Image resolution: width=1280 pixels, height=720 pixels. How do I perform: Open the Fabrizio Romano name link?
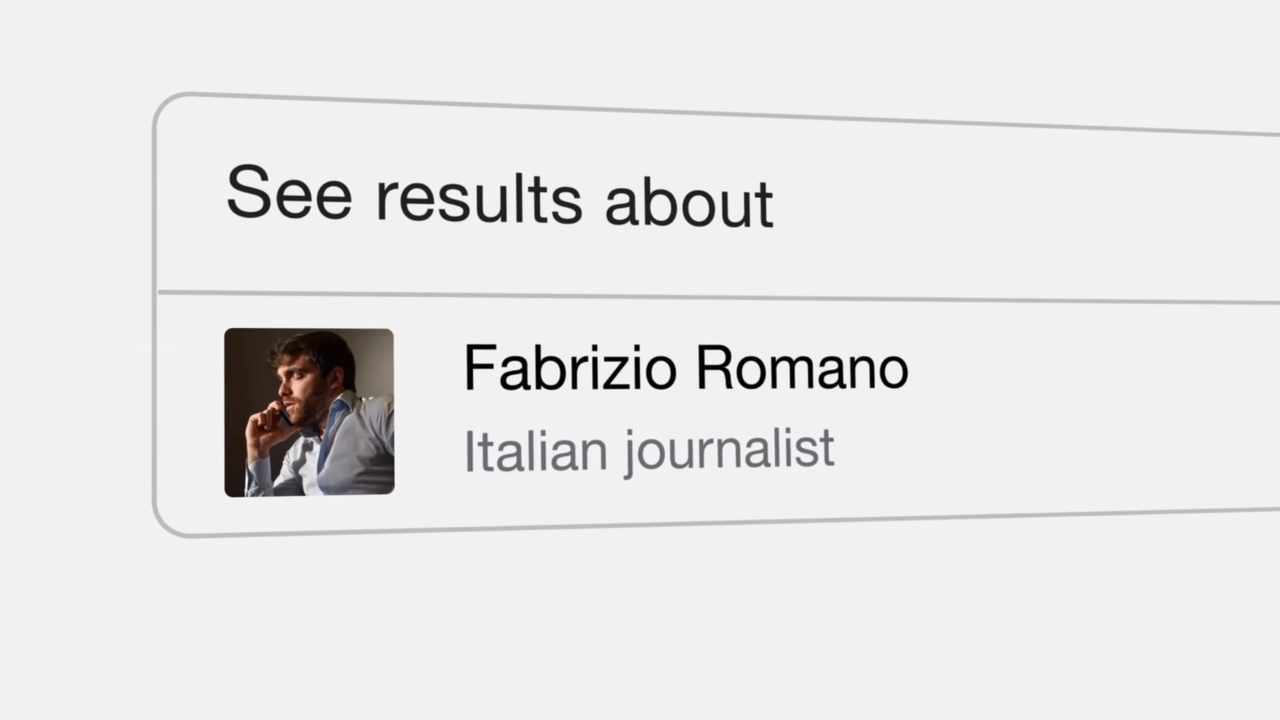click(x=686, y=367)
